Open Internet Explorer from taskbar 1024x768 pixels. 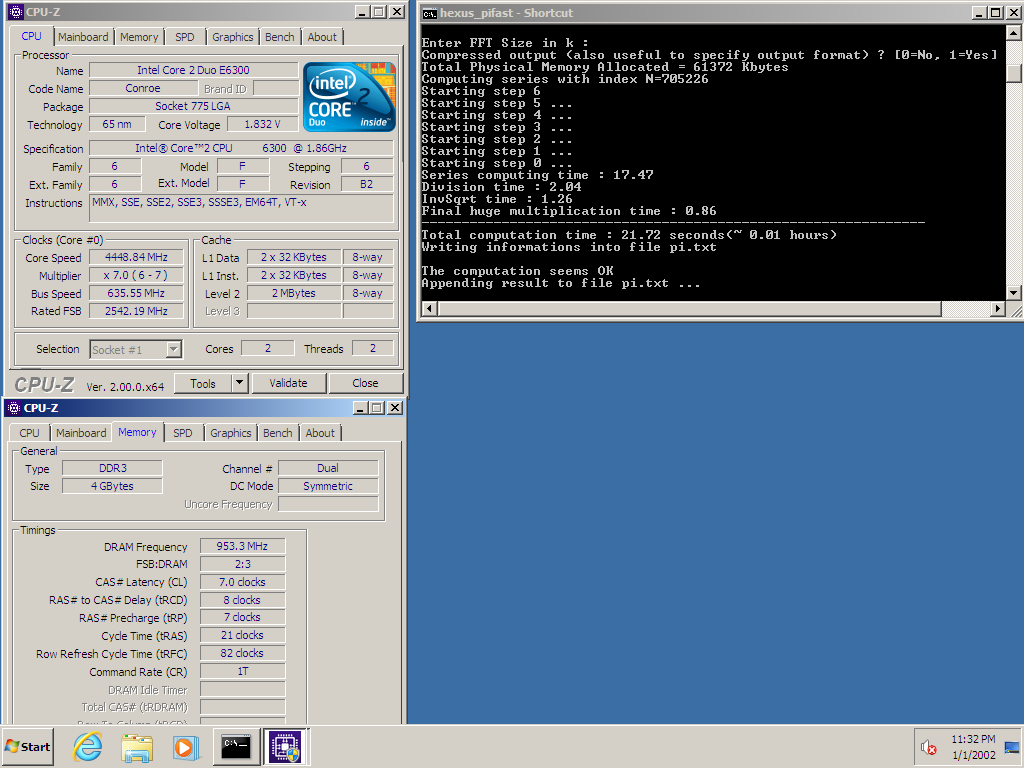click(88, 746)
